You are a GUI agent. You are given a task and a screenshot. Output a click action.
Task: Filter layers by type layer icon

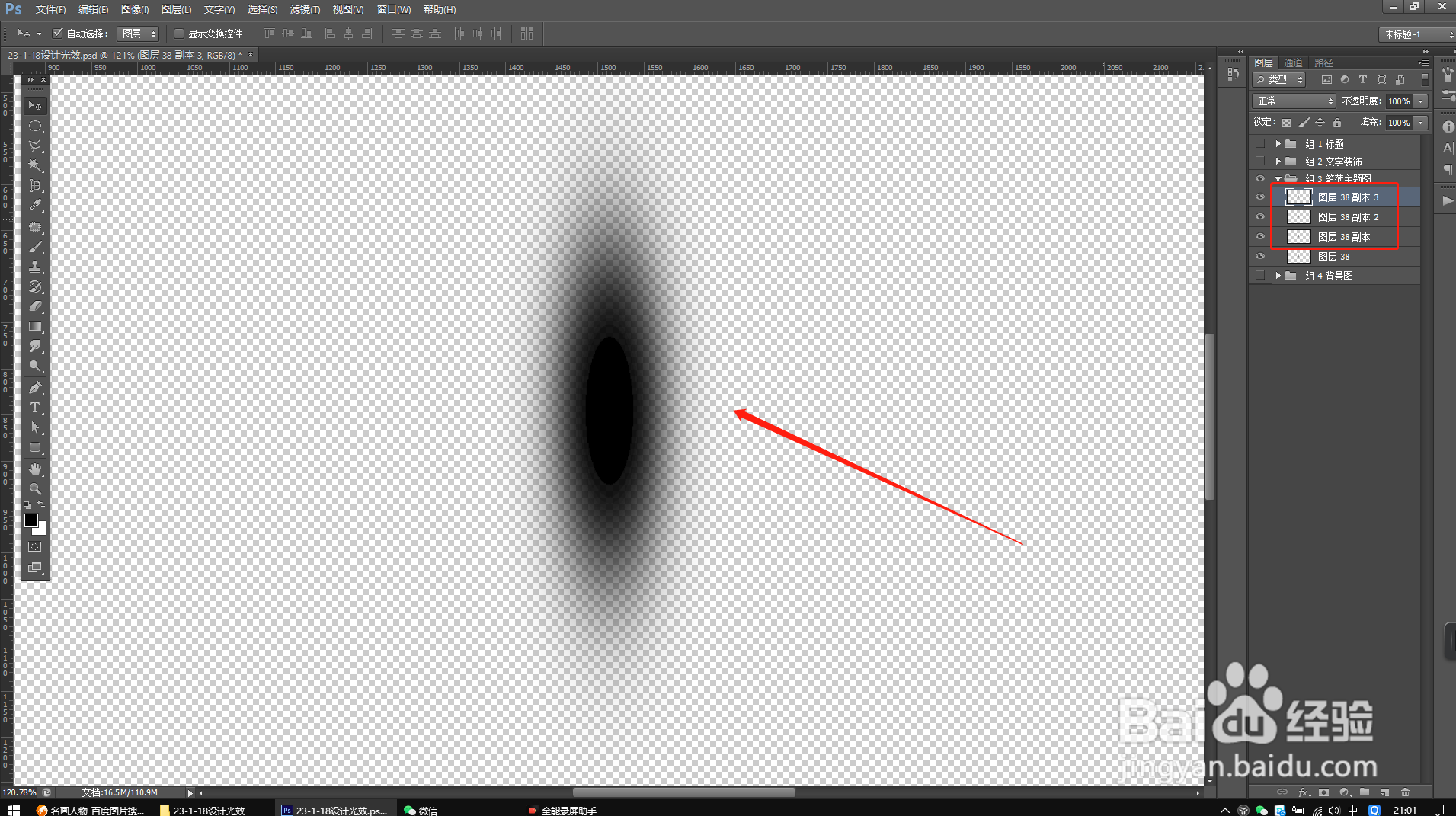pyautogui.click(x=1363, y=79)
